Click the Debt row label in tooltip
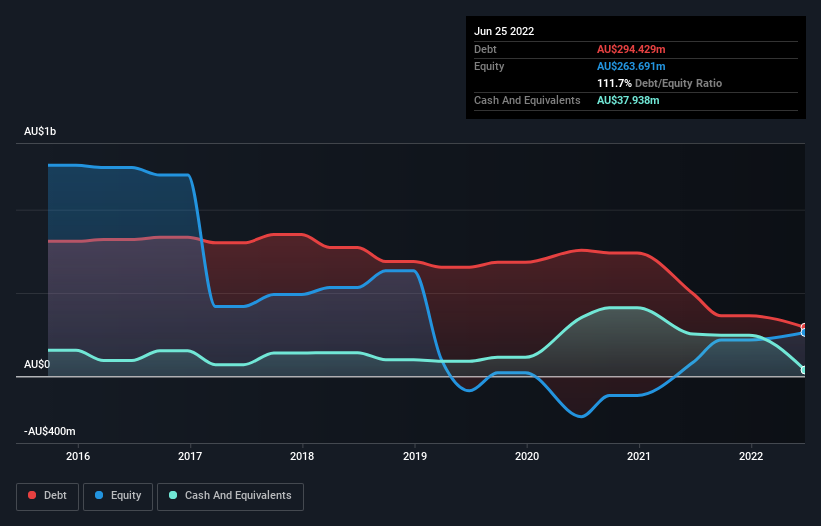 485,49
